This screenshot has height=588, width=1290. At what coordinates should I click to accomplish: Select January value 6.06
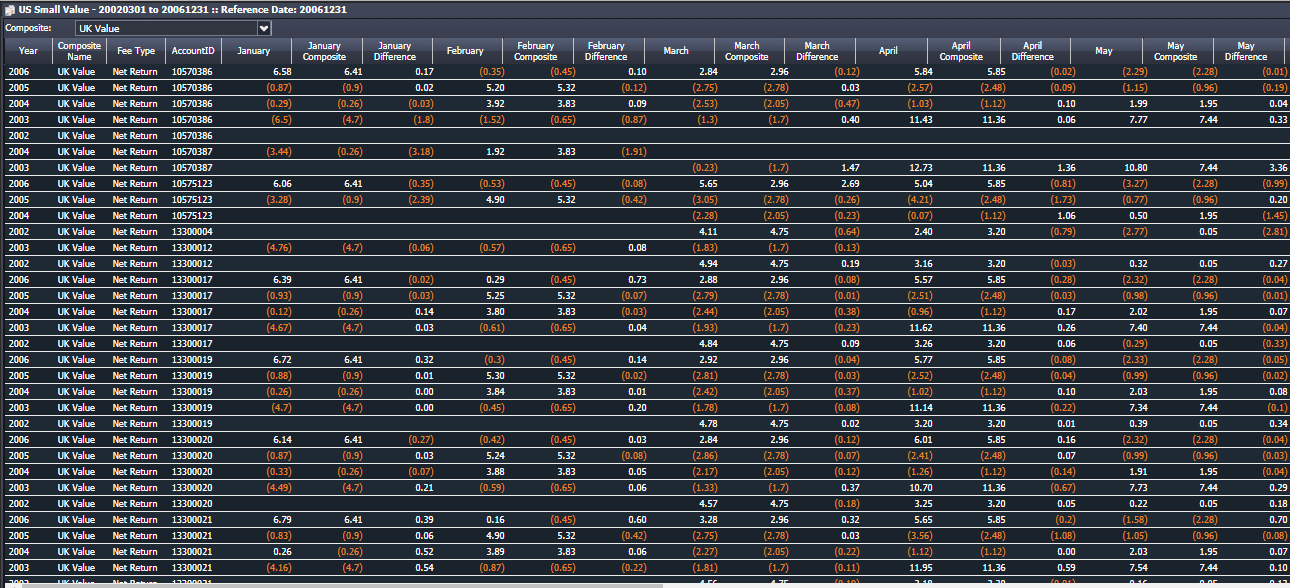pos(281,184)
